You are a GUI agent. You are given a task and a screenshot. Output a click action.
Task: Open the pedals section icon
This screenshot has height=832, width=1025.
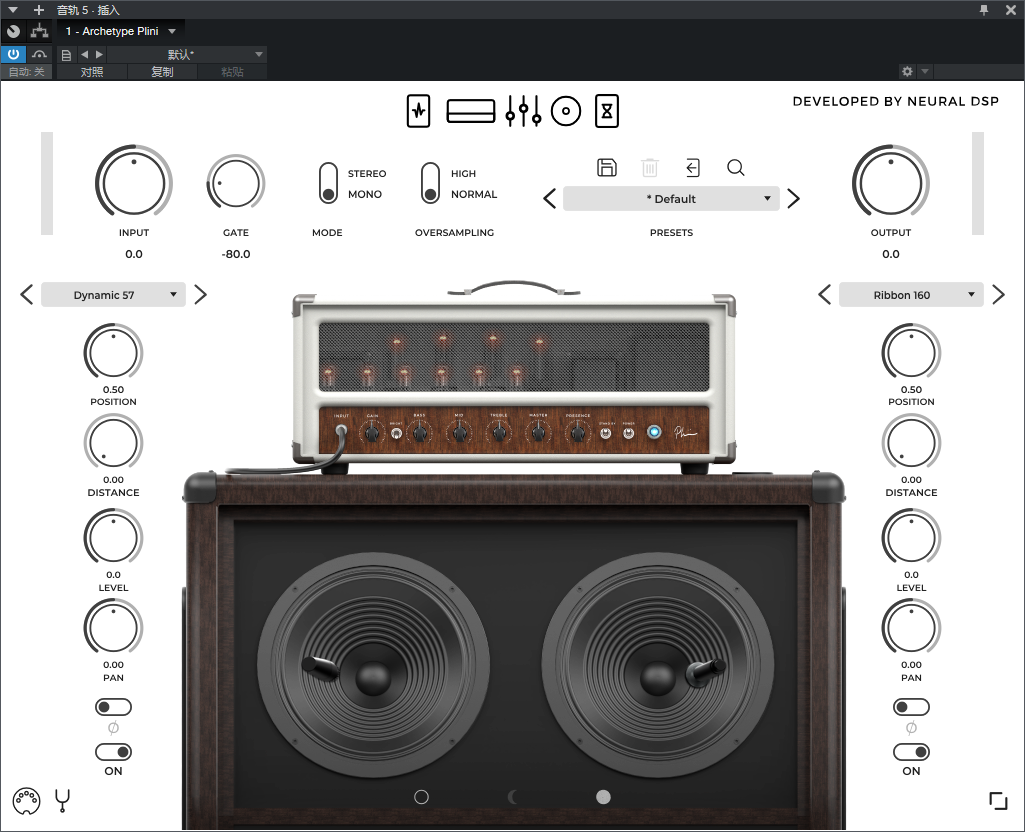[x=418, y=111]
